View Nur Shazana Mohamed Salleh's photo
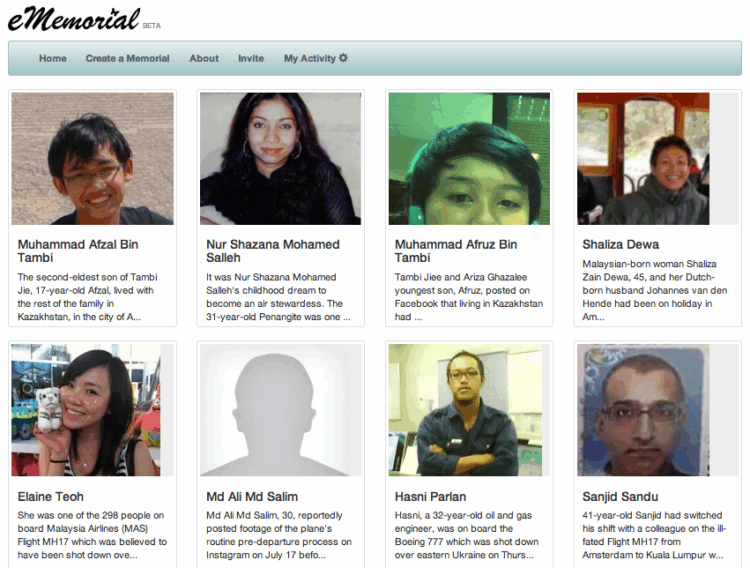This screenshot has width=750, height=568. (280, 159)
